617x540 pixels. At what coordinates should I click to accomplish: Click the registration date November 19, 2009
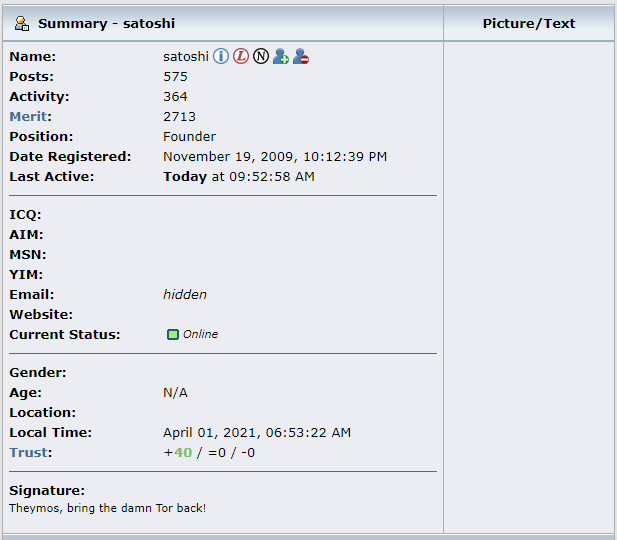[275, 157]
